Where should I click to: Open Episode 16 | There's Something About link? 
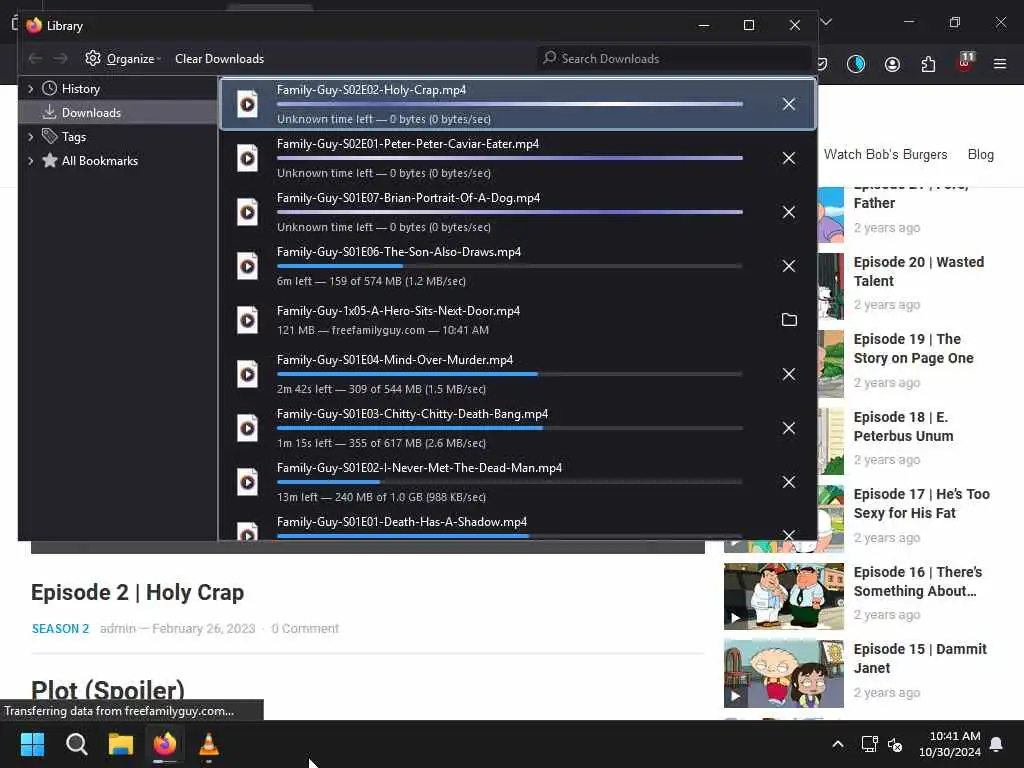coord(918,581)
